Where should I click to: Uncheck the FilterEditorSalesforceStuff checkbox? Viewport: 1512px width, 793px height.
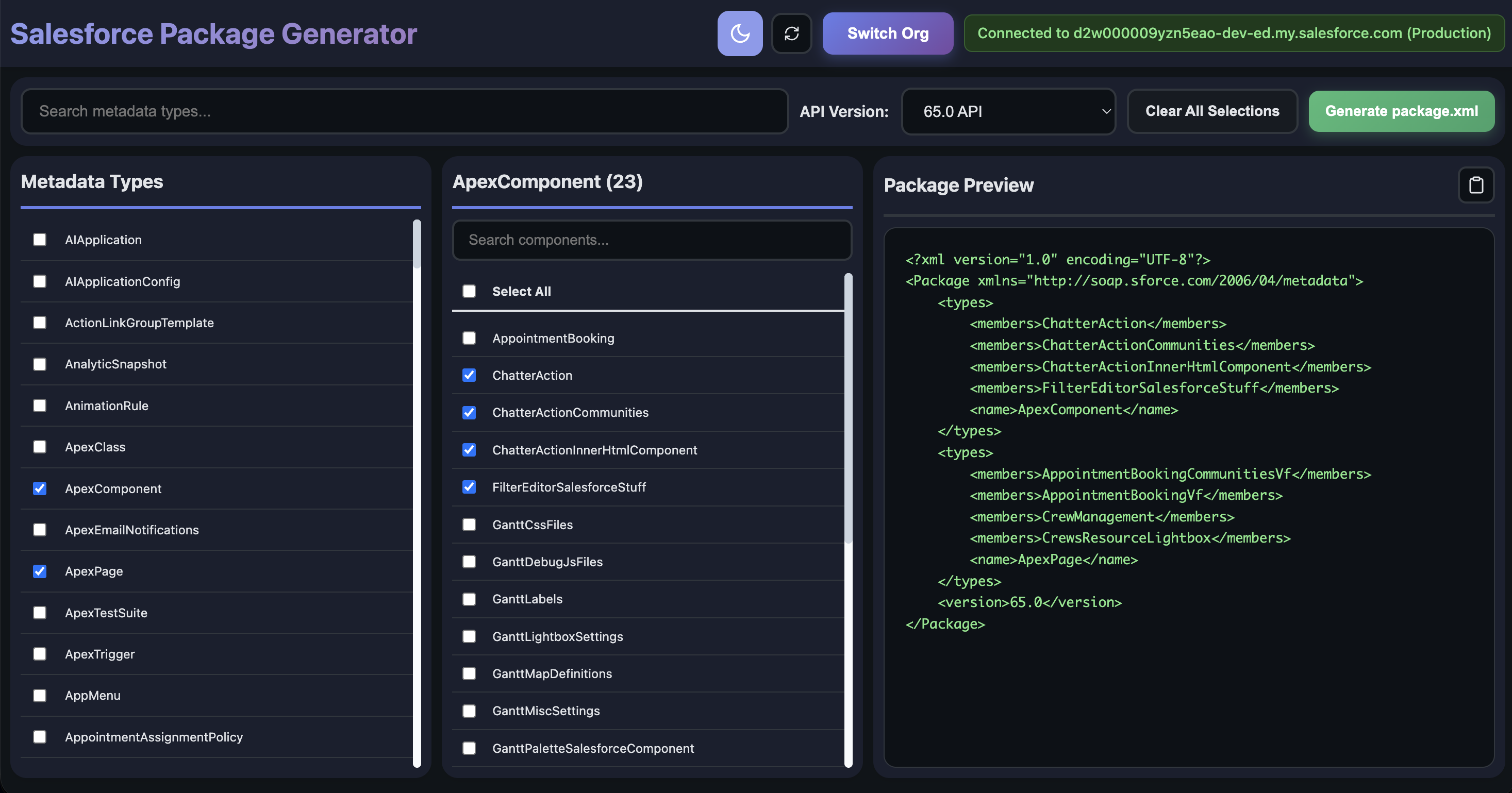[x=469, y=487]
